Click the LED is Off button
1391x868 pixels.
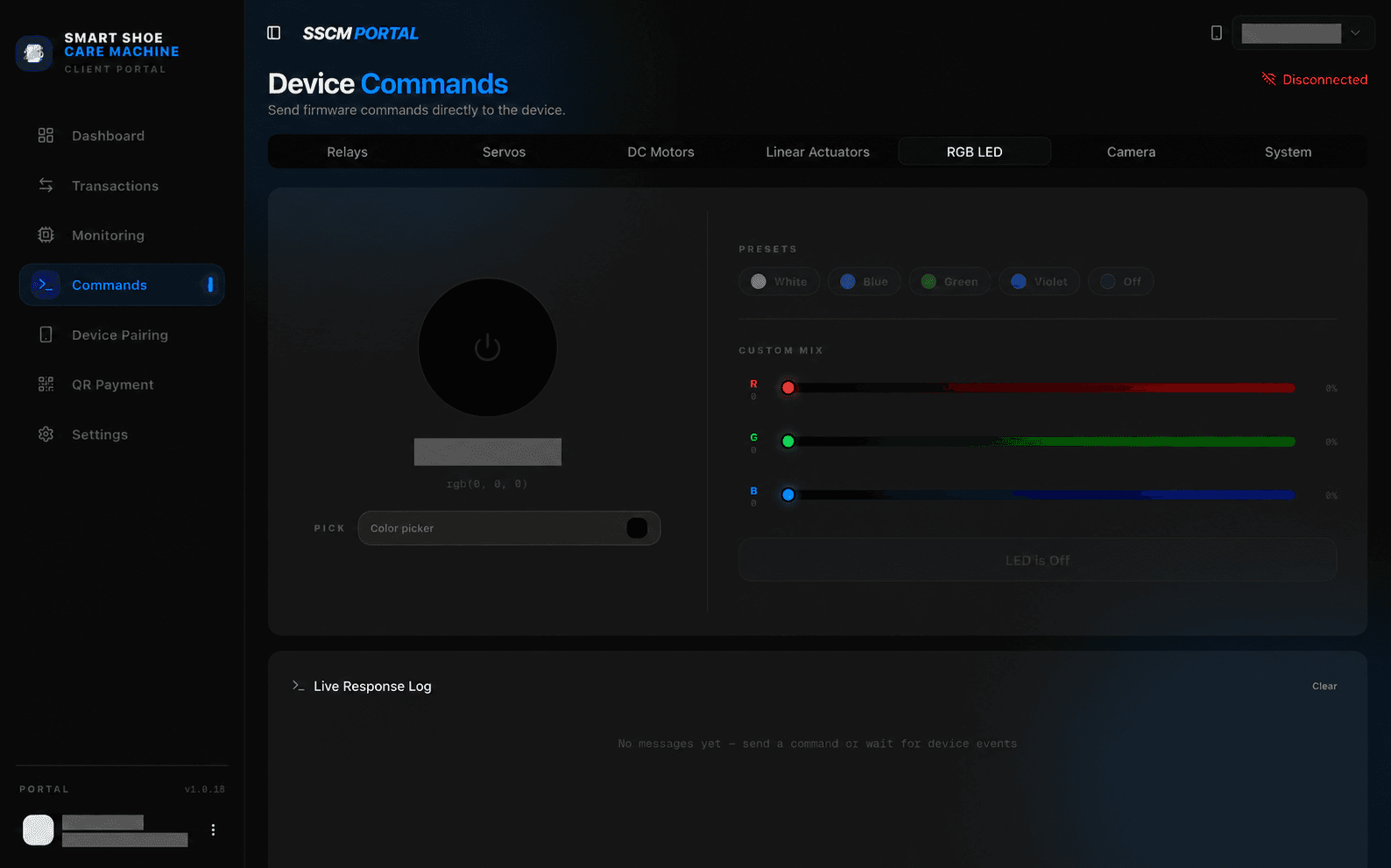(1037, 561)
